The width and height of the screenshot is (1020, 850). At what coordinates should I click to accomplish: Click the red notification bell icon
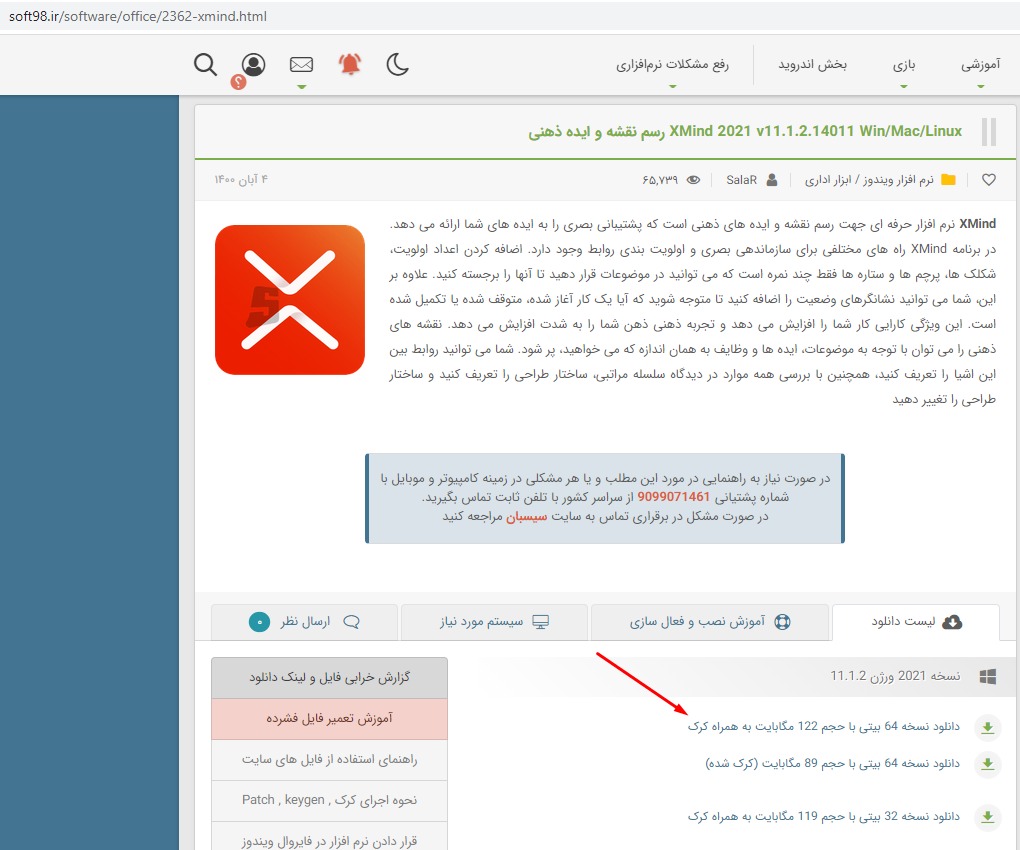350,65
